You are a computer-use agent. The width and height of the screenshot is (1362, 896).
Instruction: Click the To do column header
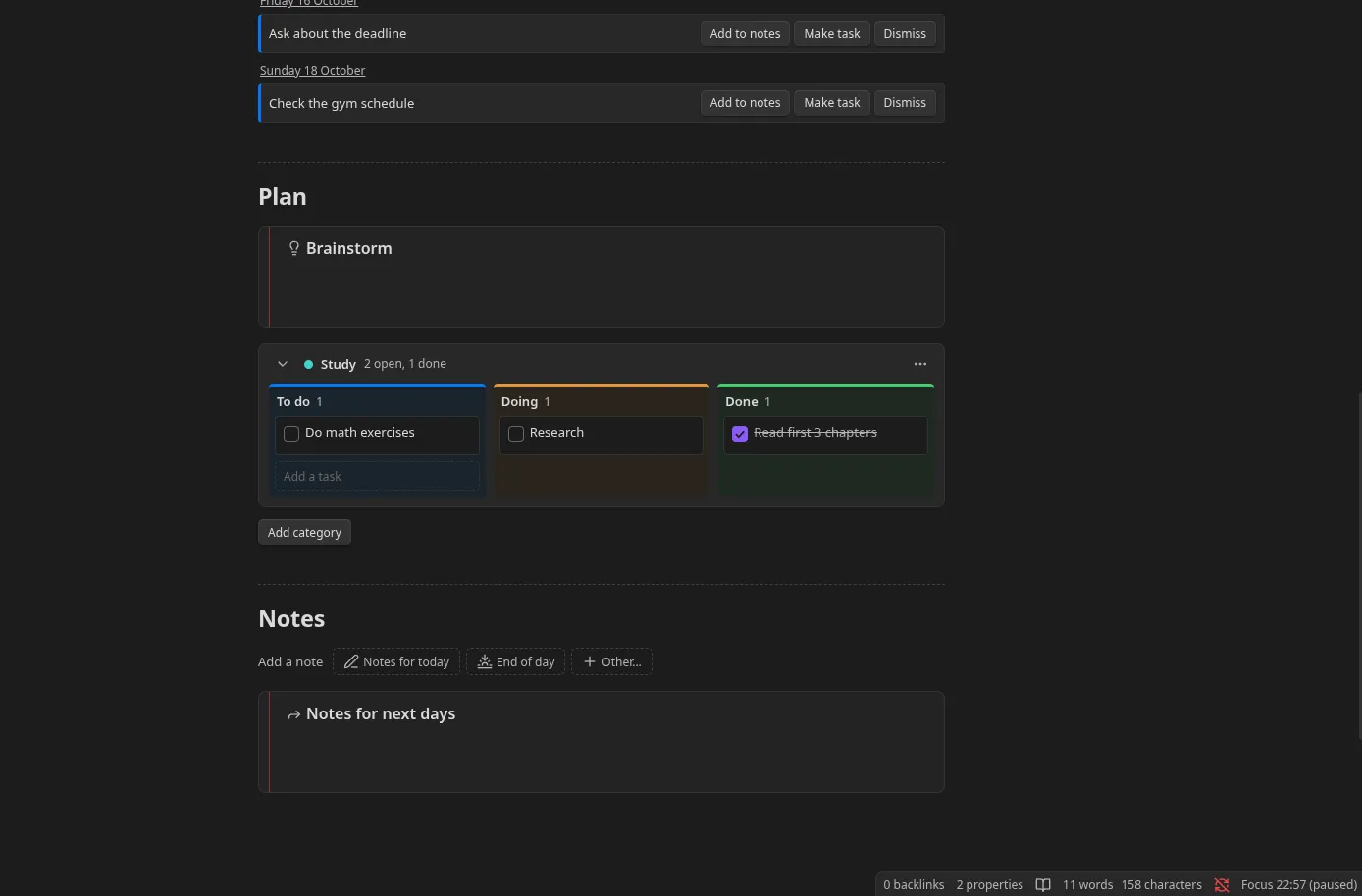pyautogui.click(x=293, y=401)
